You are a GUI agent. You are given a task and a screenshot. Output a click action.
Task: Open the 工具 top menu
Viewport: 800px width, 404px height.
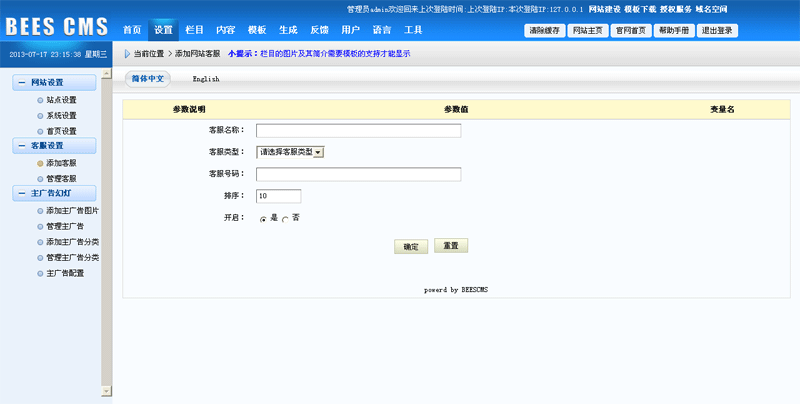413,30
